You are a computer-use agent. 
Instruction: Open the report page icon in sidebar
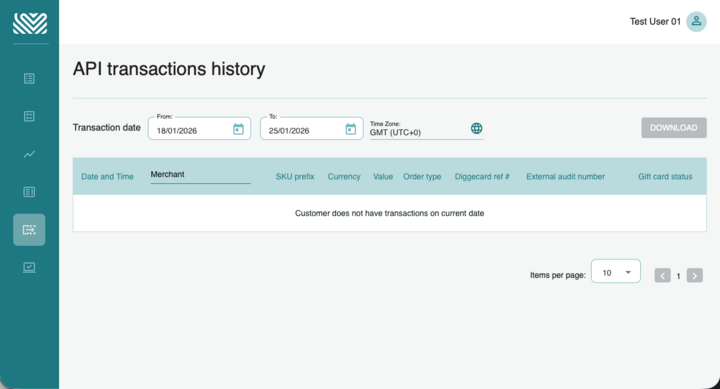(x=29, y=192)
